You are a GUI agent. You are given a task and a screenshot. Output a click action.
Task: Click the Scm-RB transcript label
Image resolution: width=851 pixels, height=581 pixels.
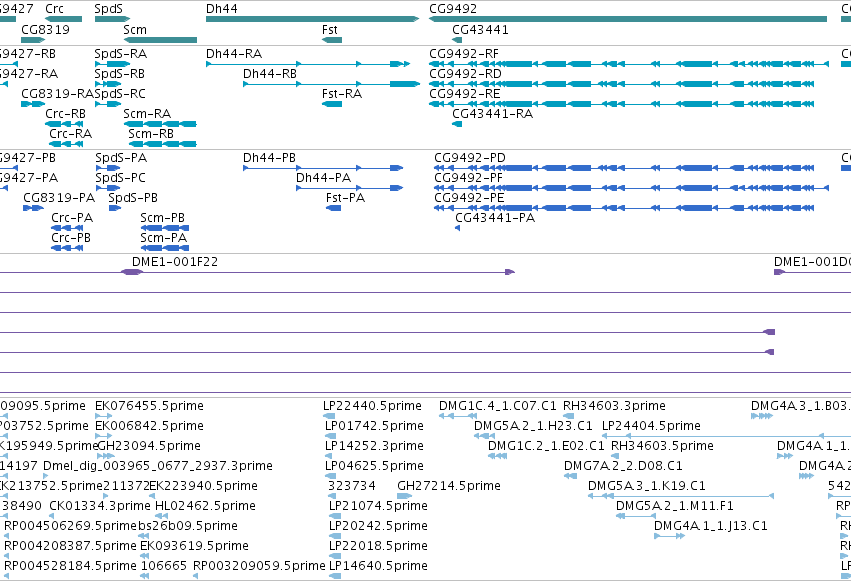(x=151, y=134)
